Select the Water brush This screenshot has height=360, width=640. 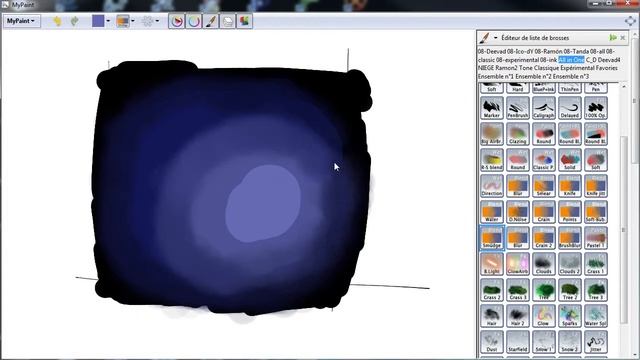click(x=492, y=212)
